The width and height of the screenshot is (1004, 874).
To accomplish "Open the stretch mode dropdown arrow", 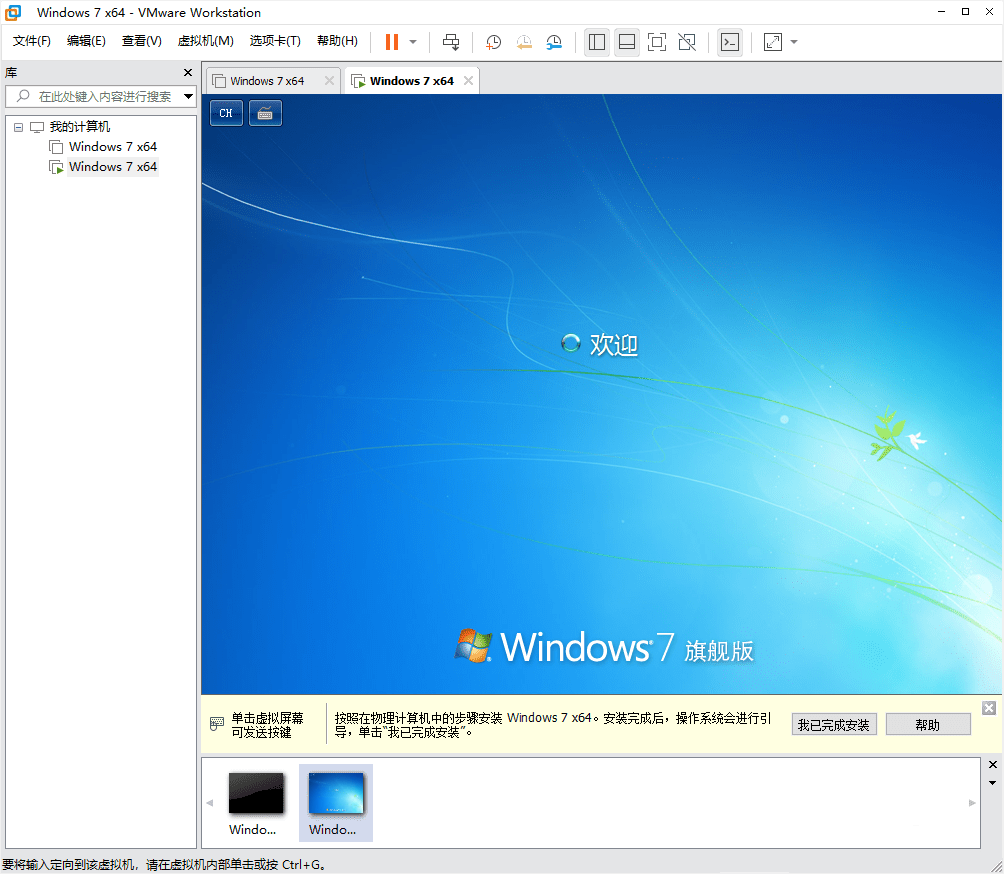I will pos(794,42).
